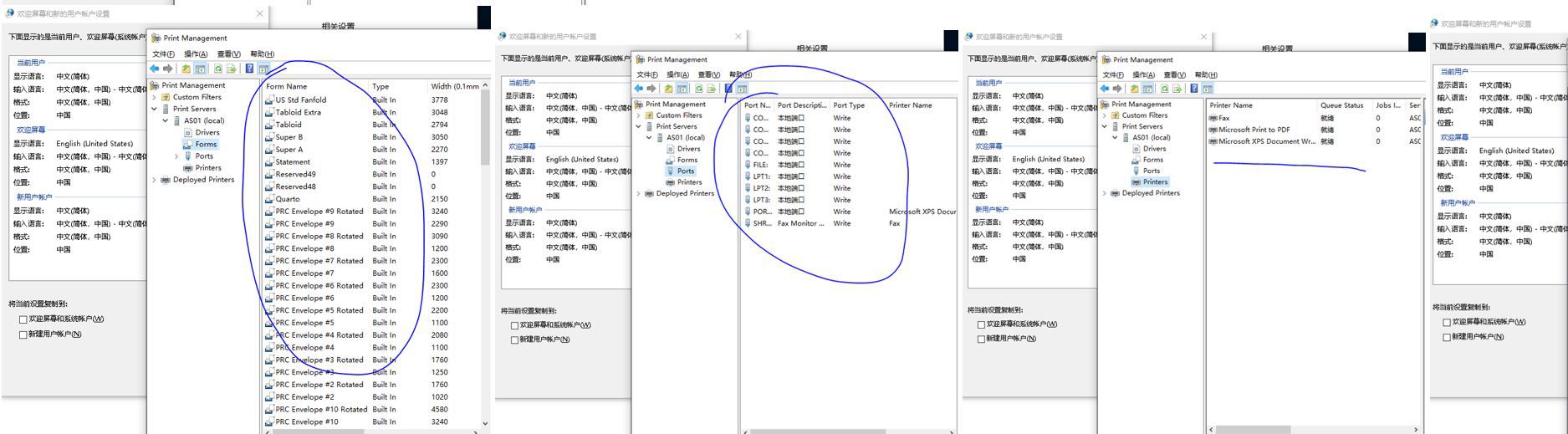Refresh the Ports list via toolbar icon
1568x434 pixels.
click(x=699, y=89)
